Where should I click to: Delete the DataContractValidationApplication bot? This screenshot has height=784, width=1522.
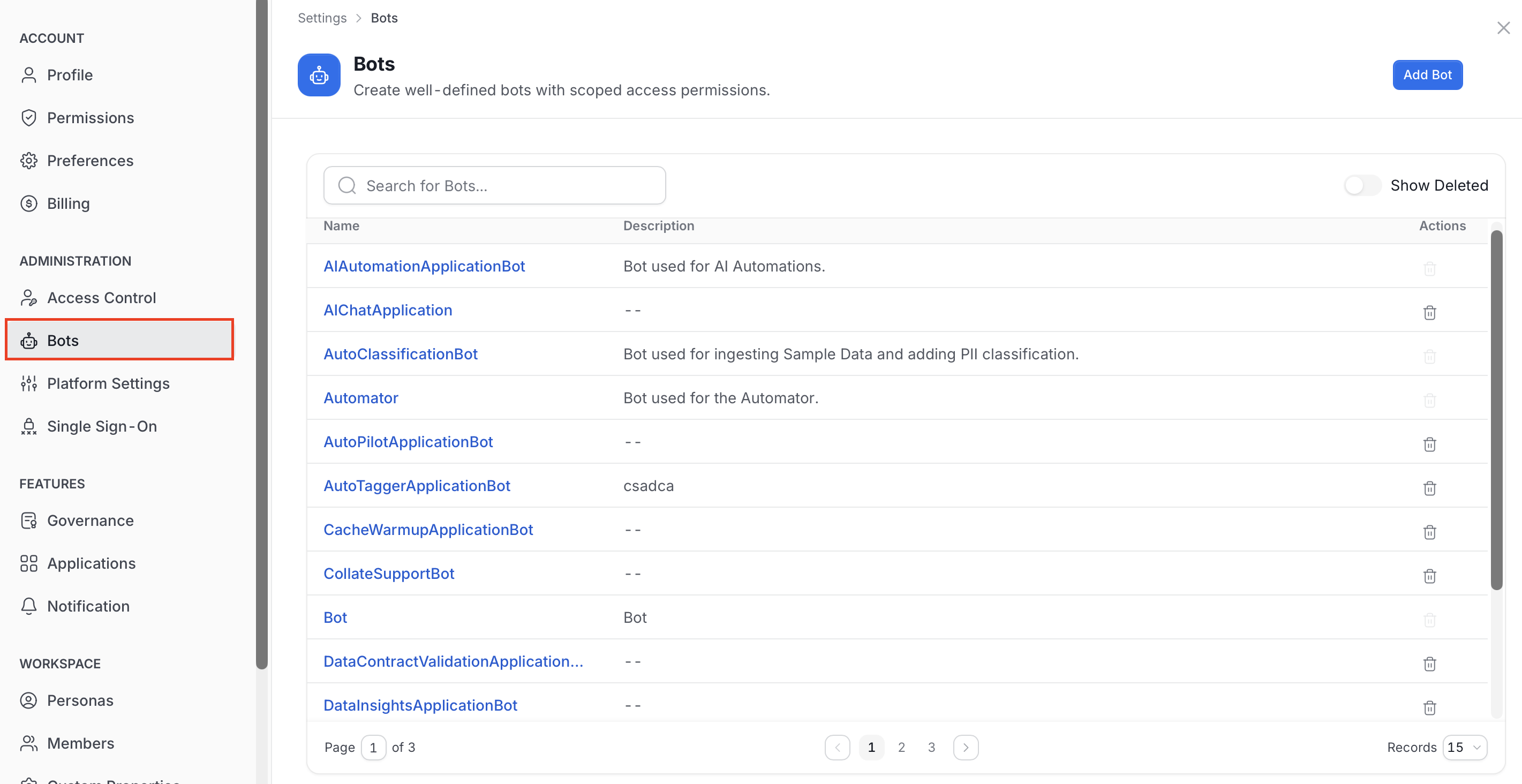1429,664
